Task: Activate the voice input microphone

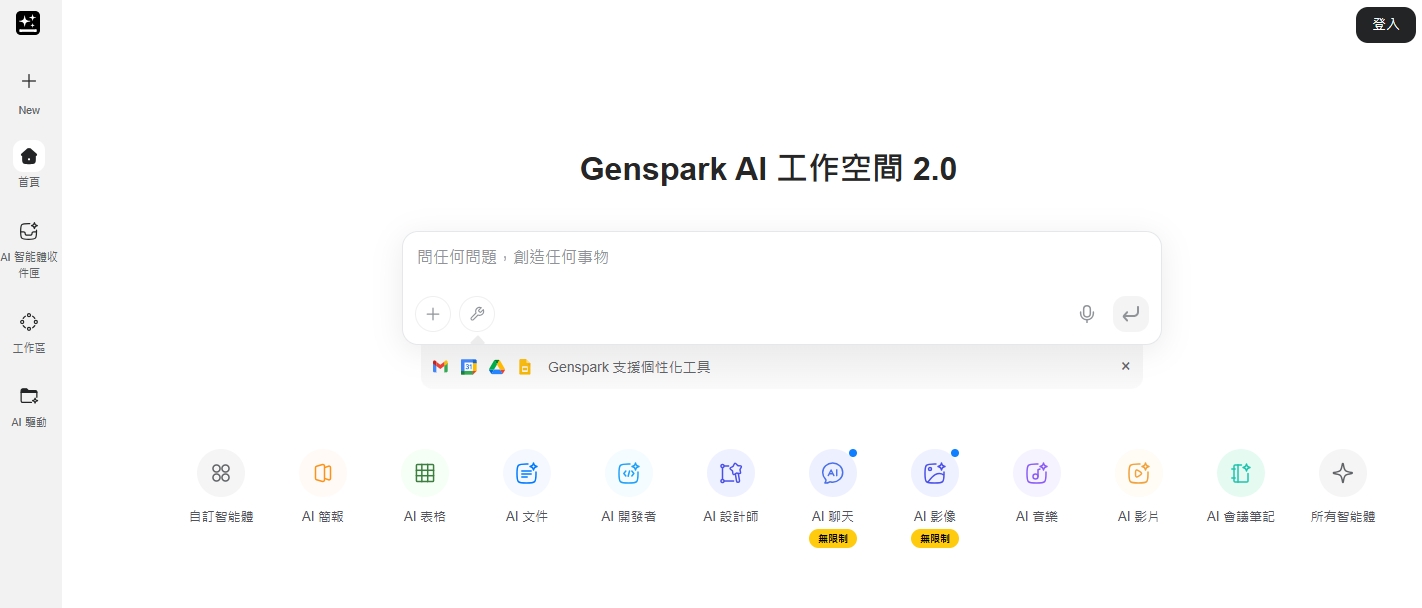Action: 1086,314
